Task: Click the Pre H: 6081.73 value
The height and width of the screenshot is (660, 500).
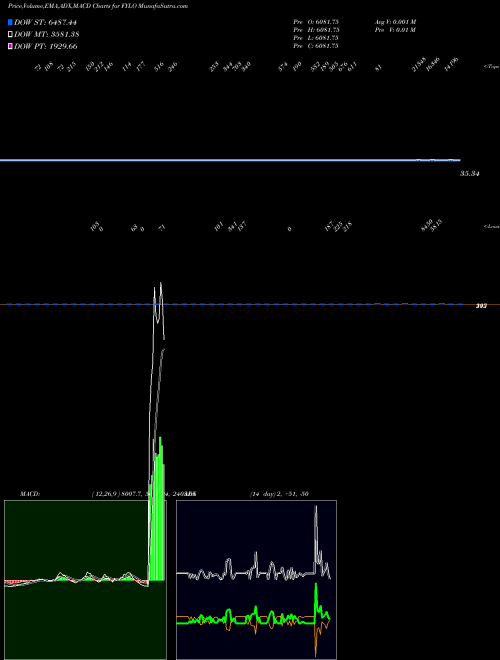Action: pos(316,30)
